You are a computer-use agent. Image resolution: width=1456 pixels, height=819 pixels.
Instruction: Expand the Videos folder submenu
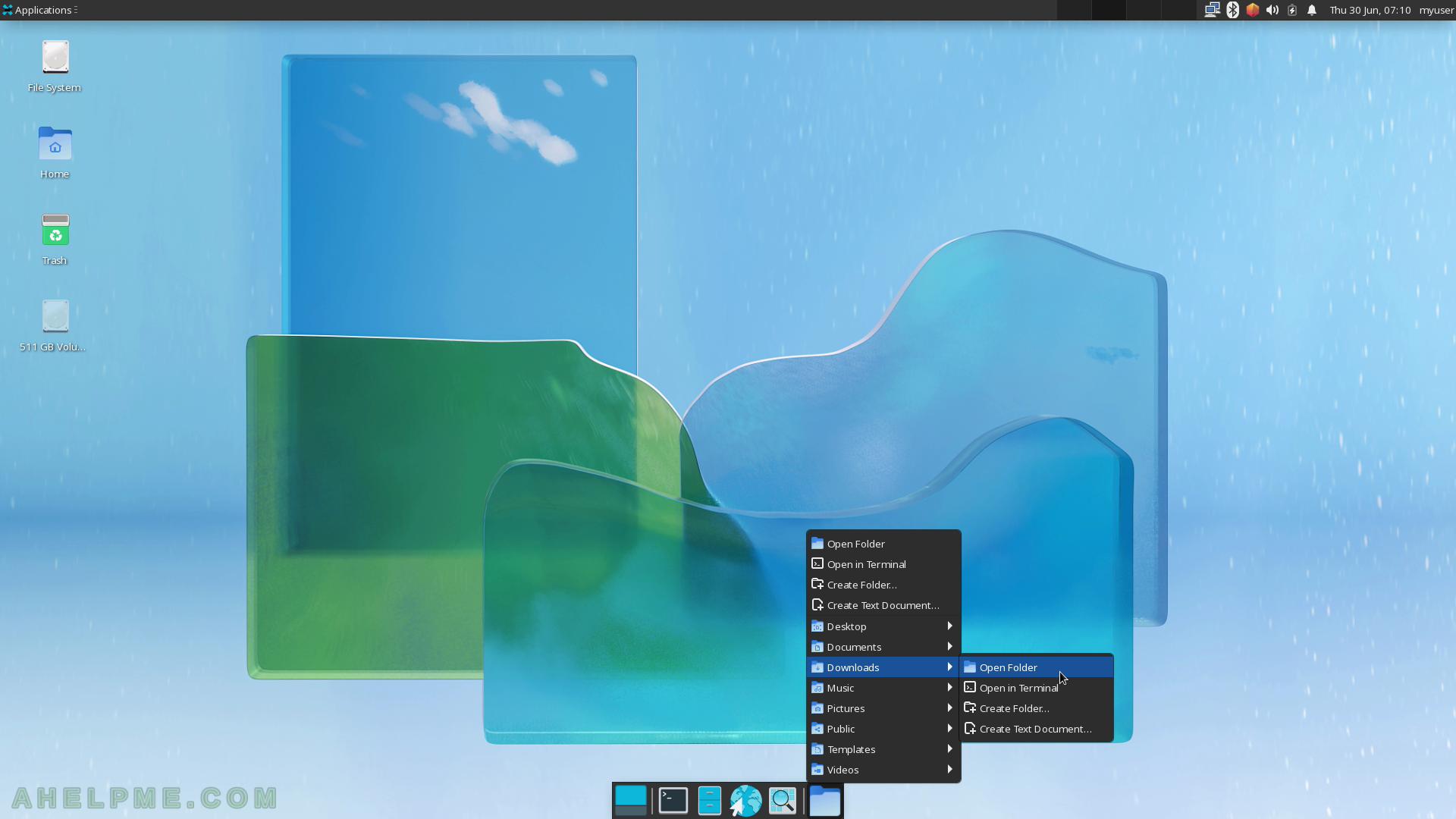883,770
